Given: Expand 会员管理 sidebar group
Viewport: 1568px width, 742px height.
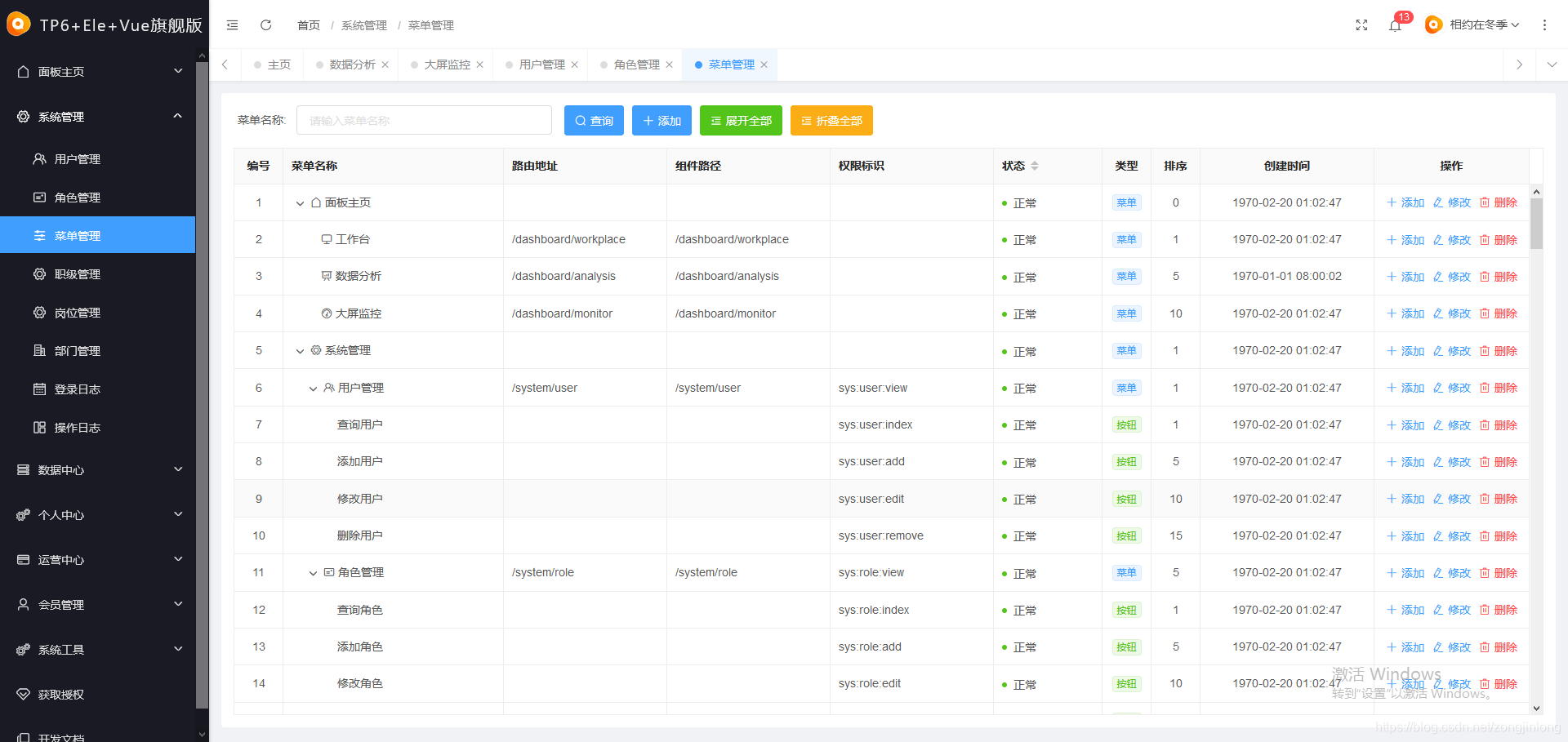Looking at the screenshot, I should 98,605.
